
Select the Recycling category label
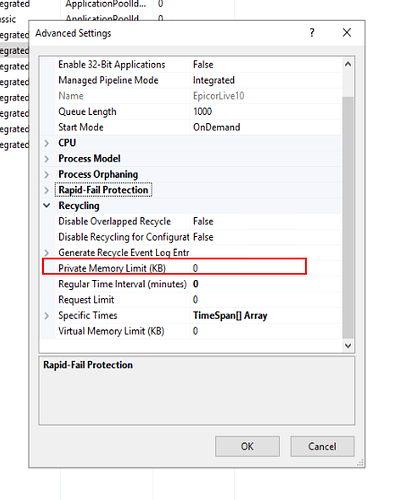(x=79, y=206)
